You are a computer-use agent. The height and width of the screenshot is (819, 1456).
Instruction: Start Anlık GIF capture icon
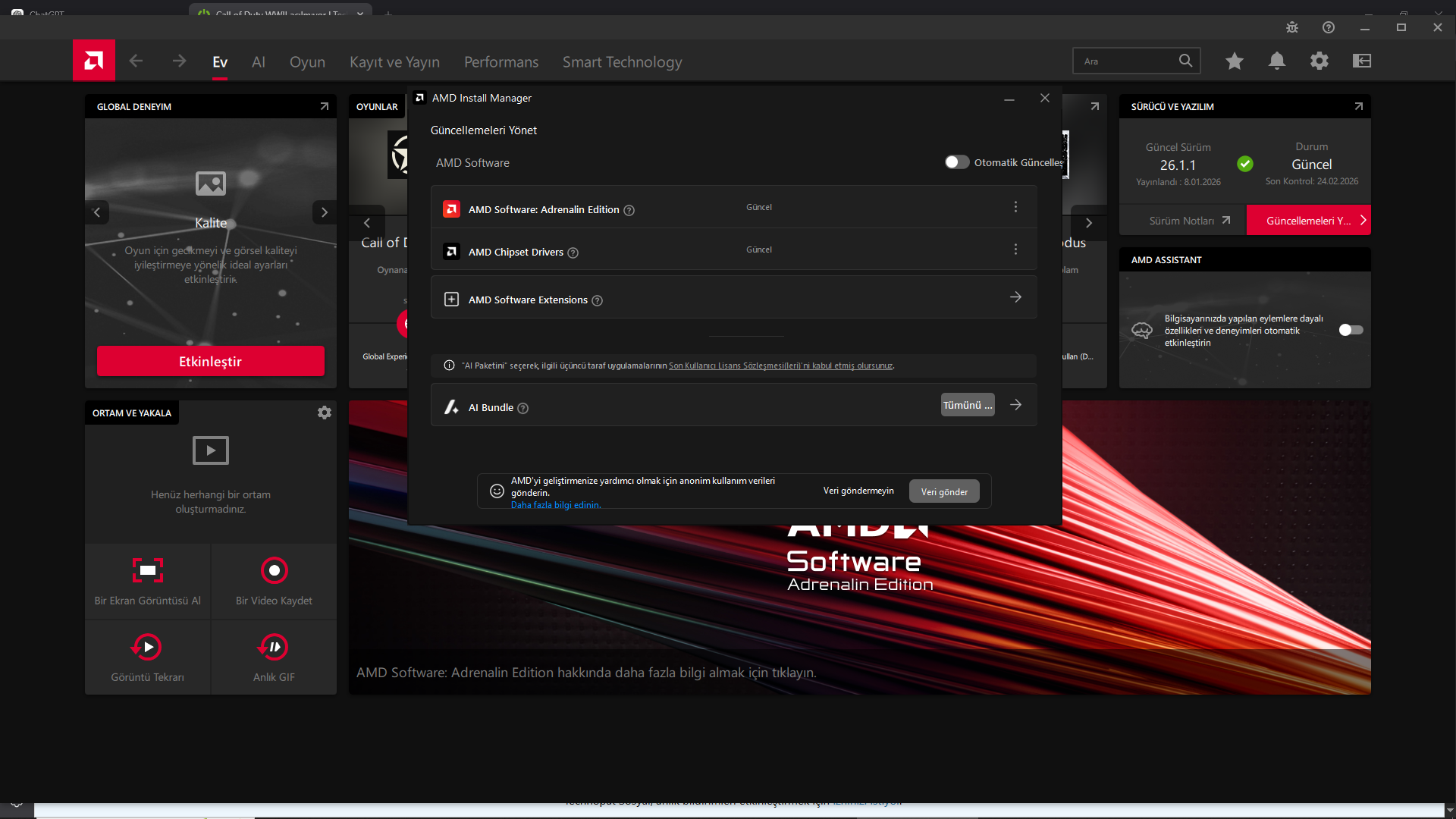tap(274, 647)
